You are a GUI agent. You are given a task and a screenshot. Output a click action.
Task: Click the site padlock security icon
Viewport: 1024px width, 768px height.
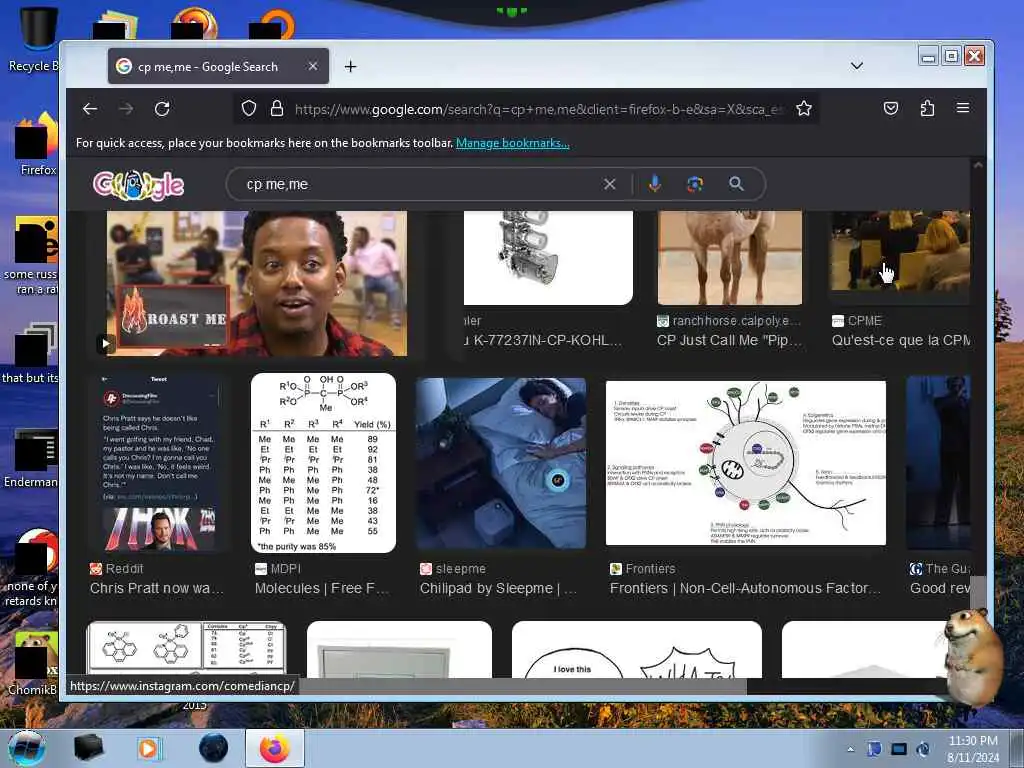point(277,108)
